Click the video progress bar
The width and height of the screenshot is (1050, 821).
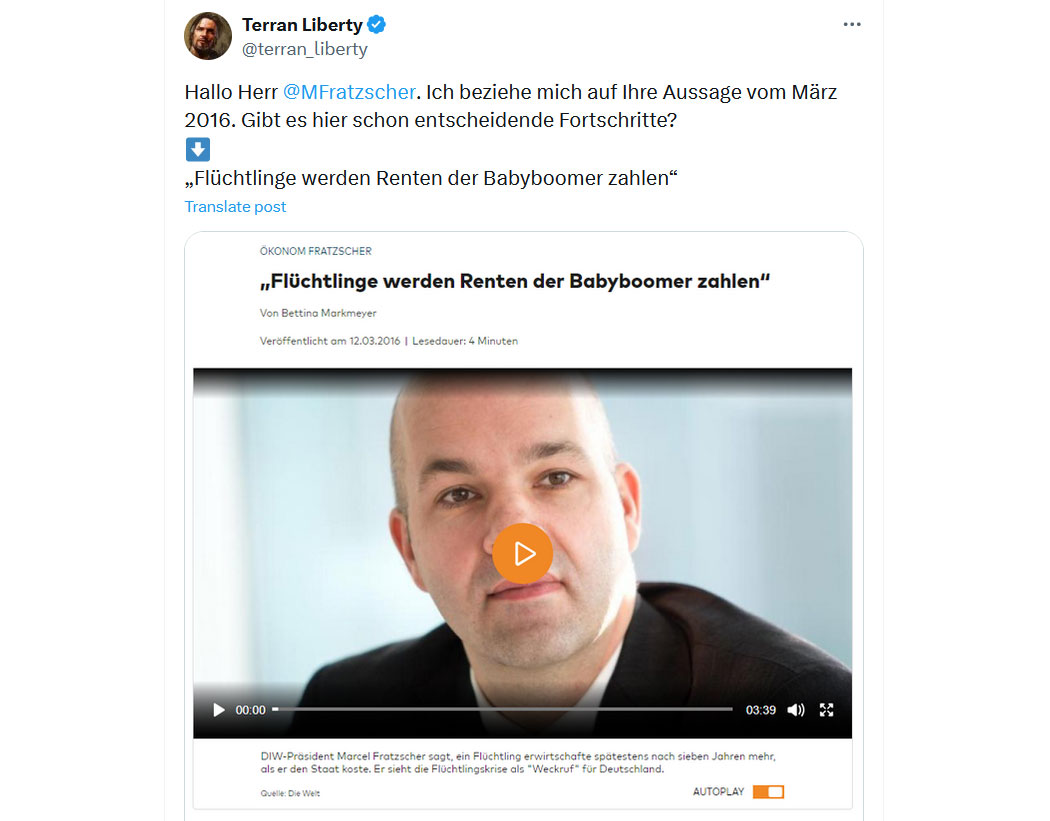coord(502,709)
